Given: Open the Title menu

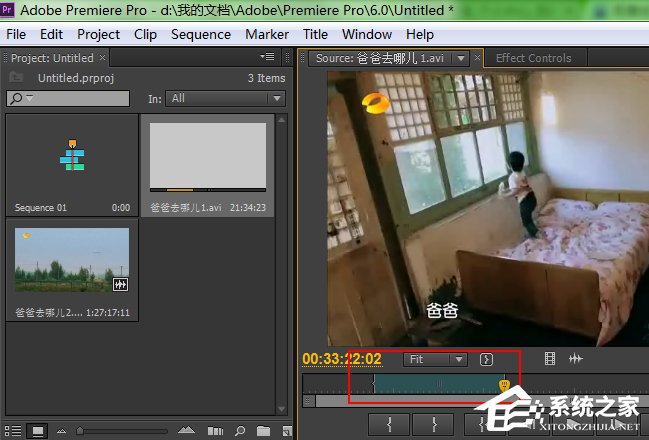Looking at the screenshot, I should (315, 34).
